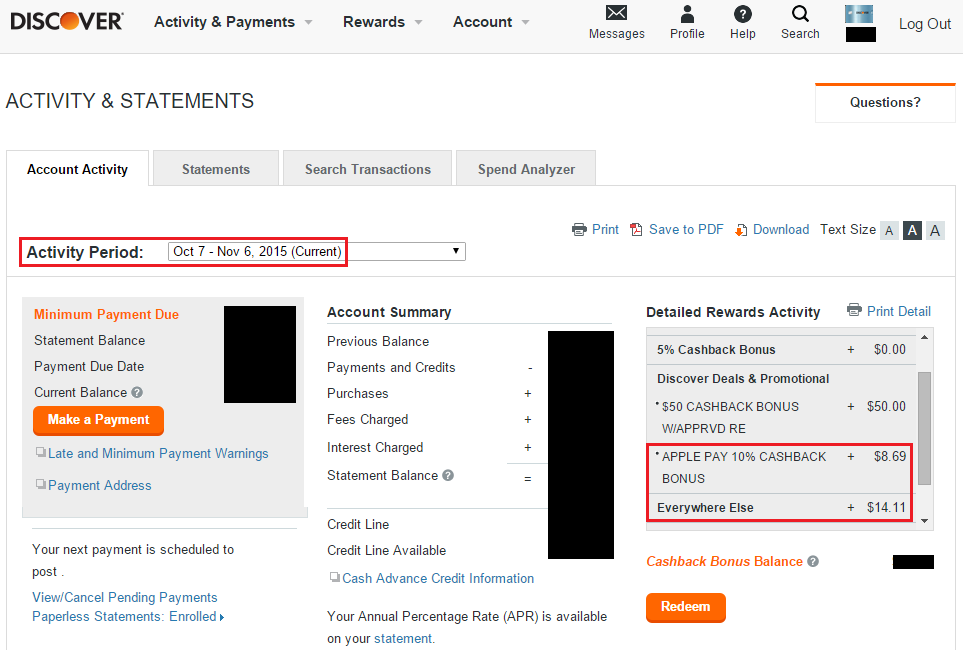Click the Discover logo

(x=67, y=22)
